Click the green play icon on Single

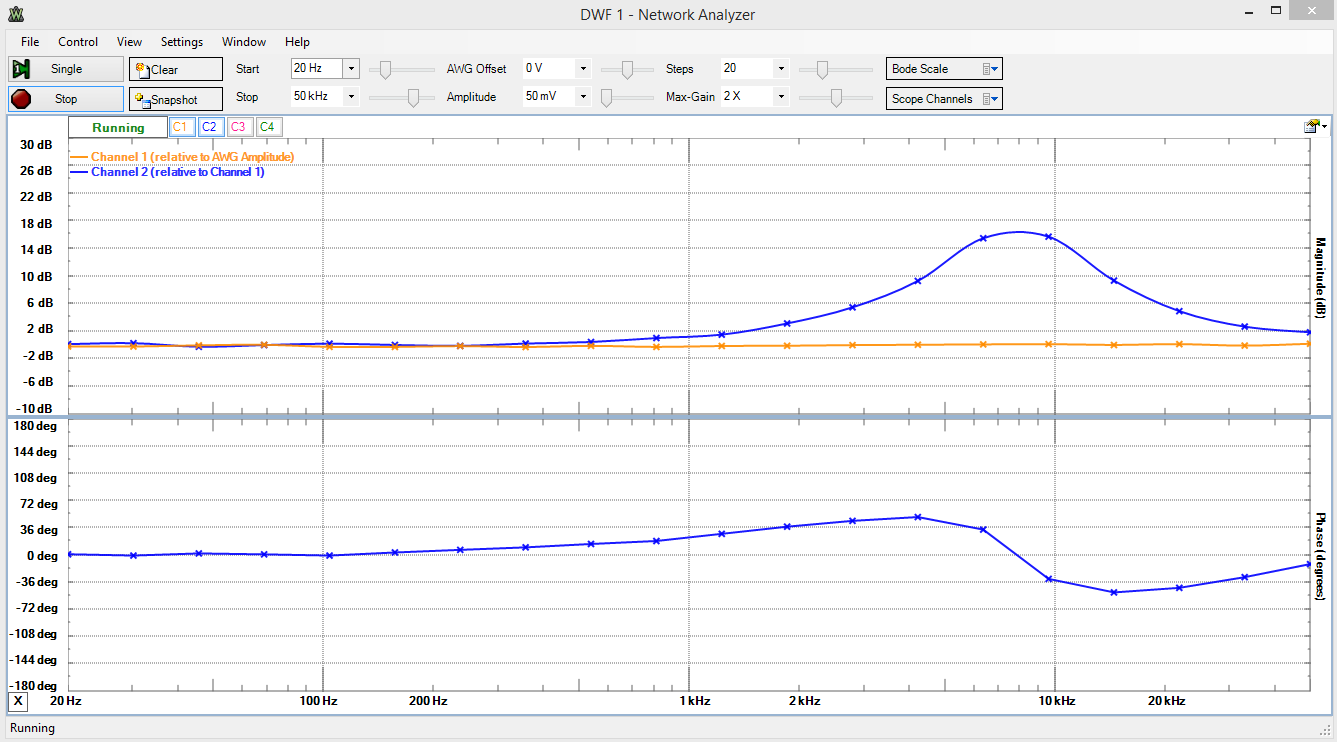[x=21, y=69]
